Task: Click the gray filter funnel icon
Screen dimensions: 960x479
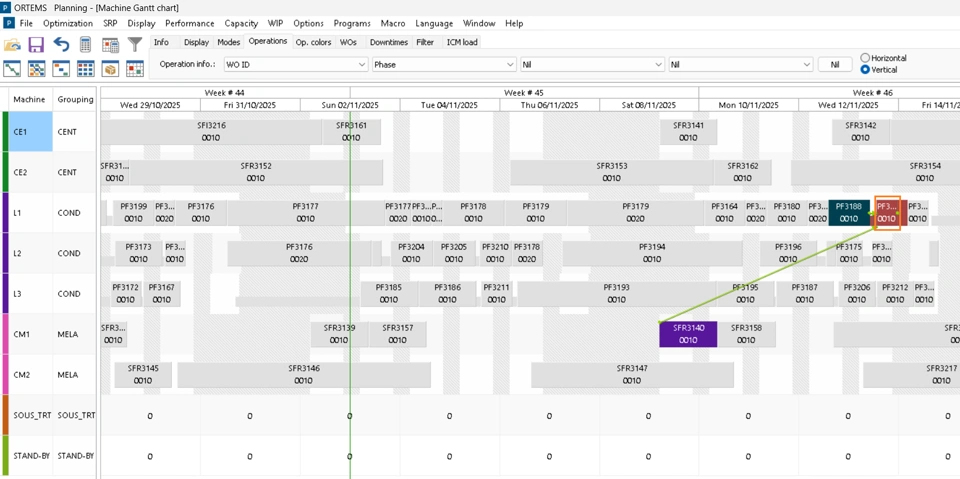Action: (x=135, y=45)
